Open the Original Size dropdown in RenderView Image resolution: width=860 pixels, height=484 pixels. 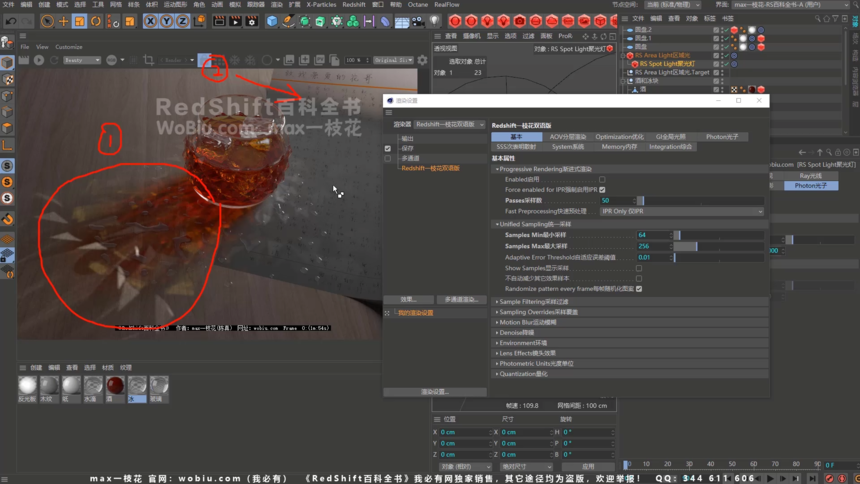pos(393,60)
